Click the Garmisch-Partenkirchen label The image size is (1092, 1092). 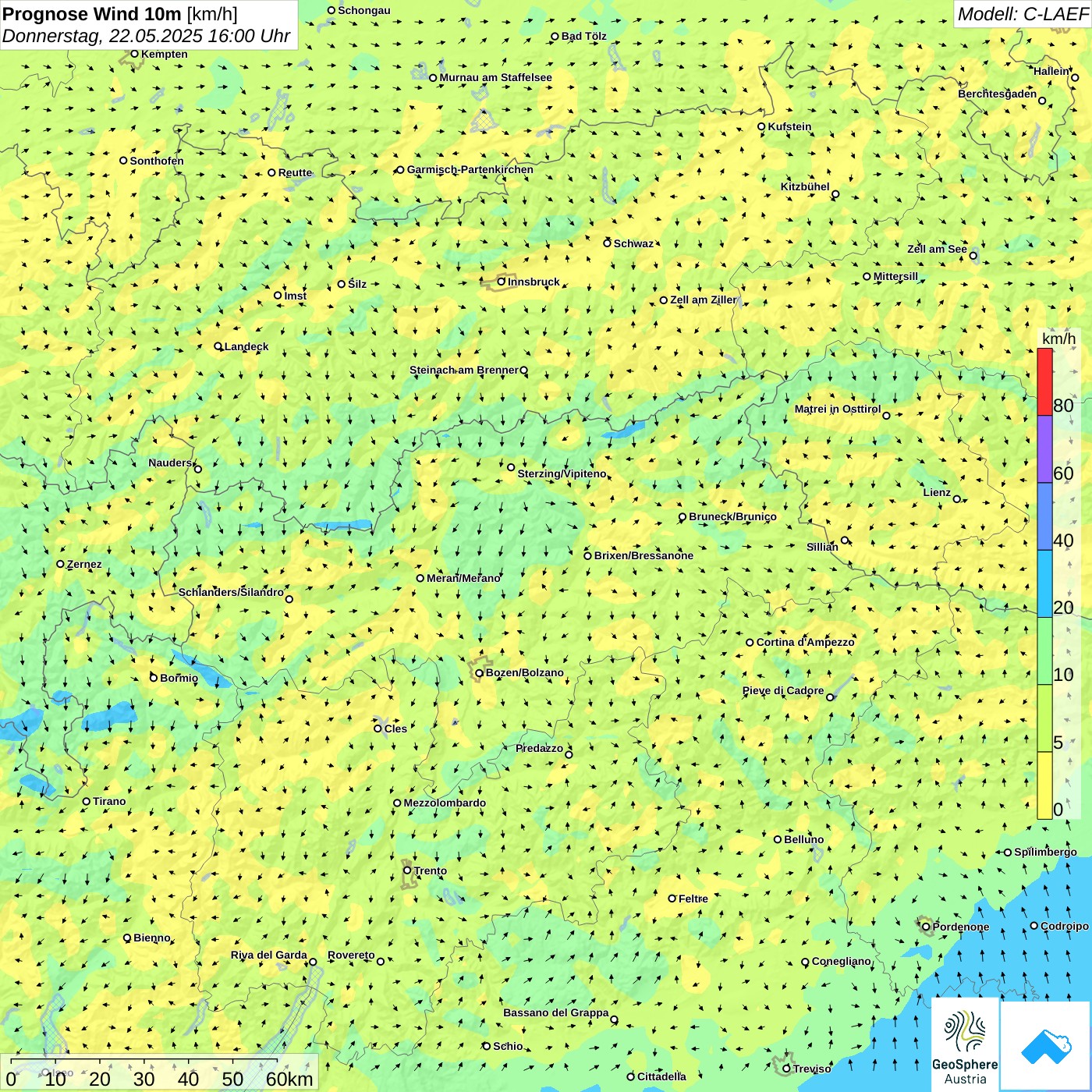pyautogui.click(x=470, y=169)
